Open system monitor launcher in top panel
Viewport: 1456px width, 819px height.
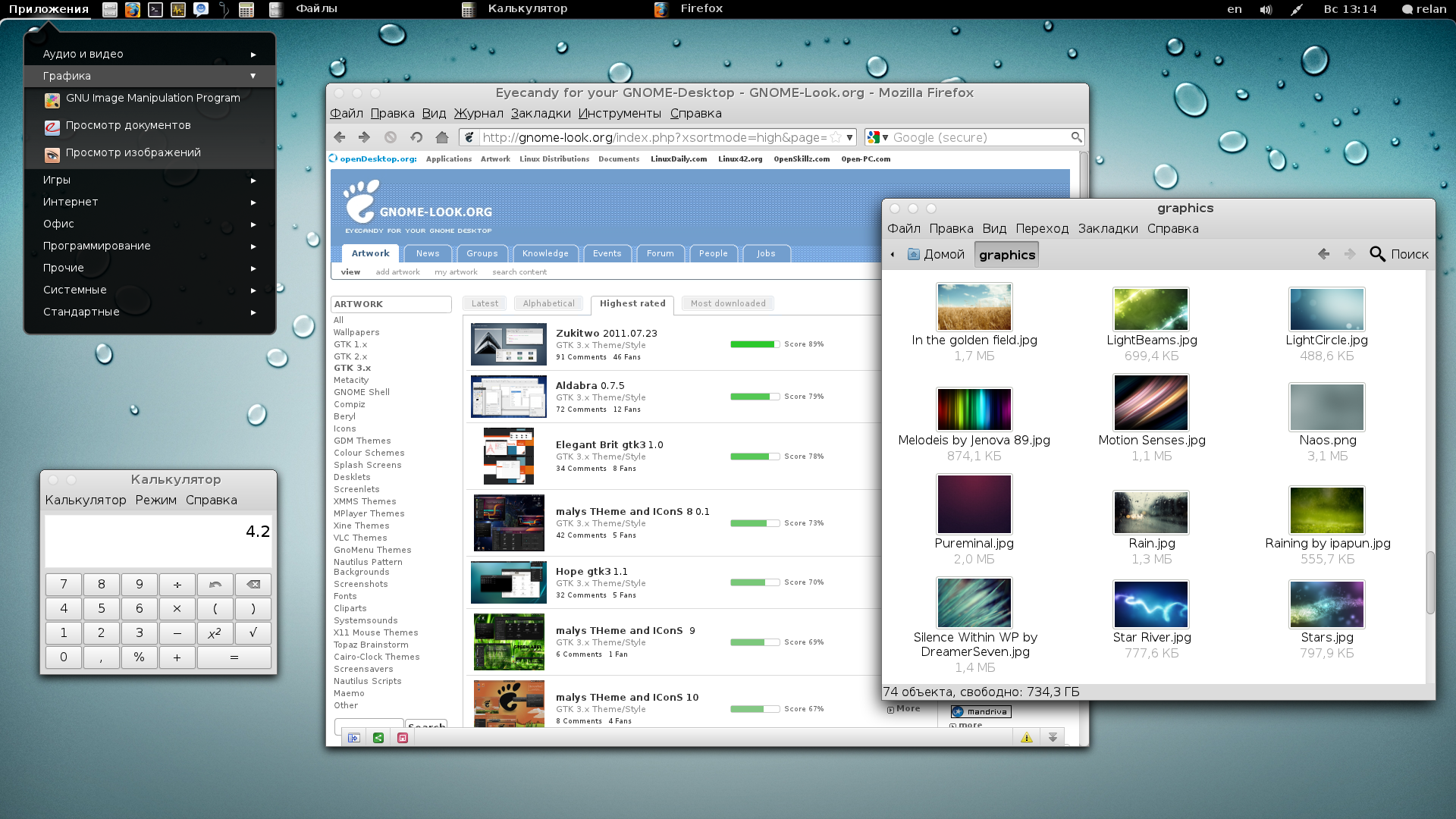coord(178,10)
